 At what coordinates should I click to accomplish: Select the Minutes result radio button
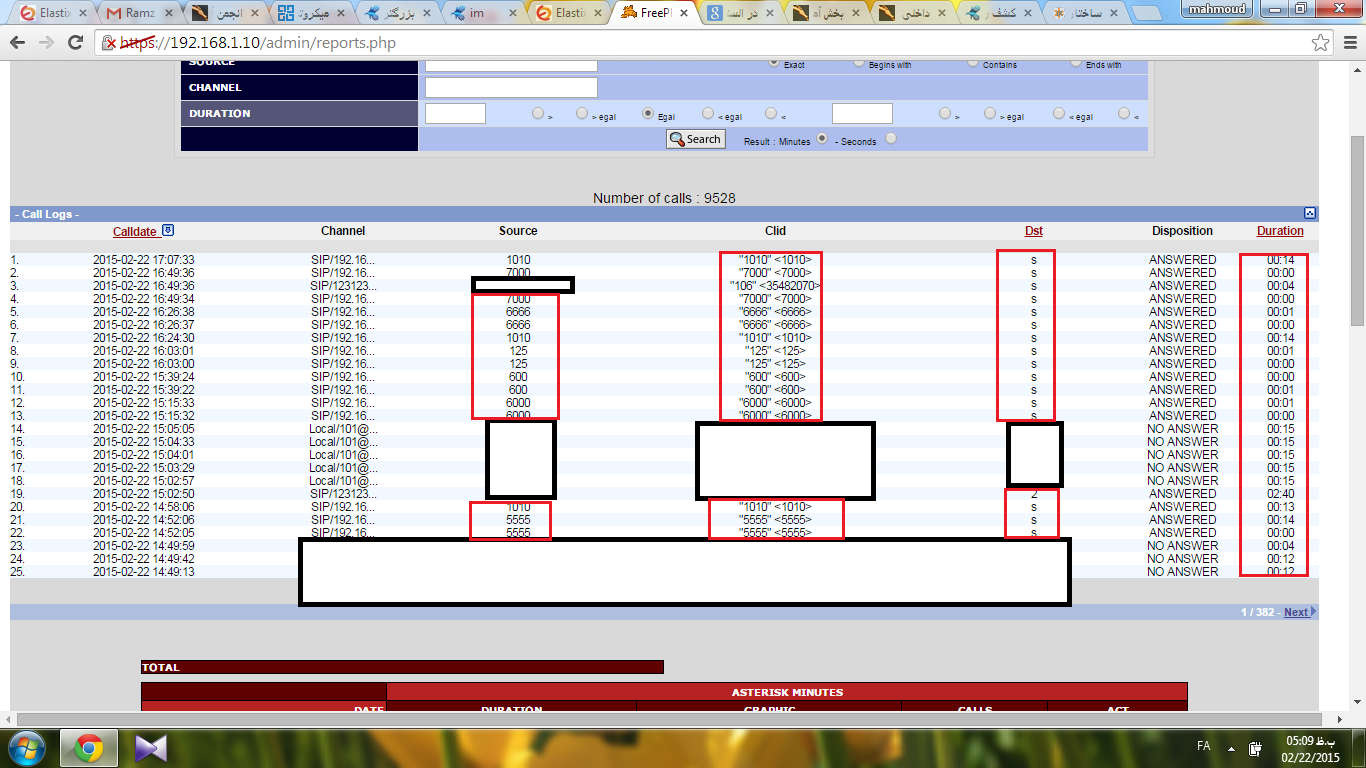tap(822, 139)
